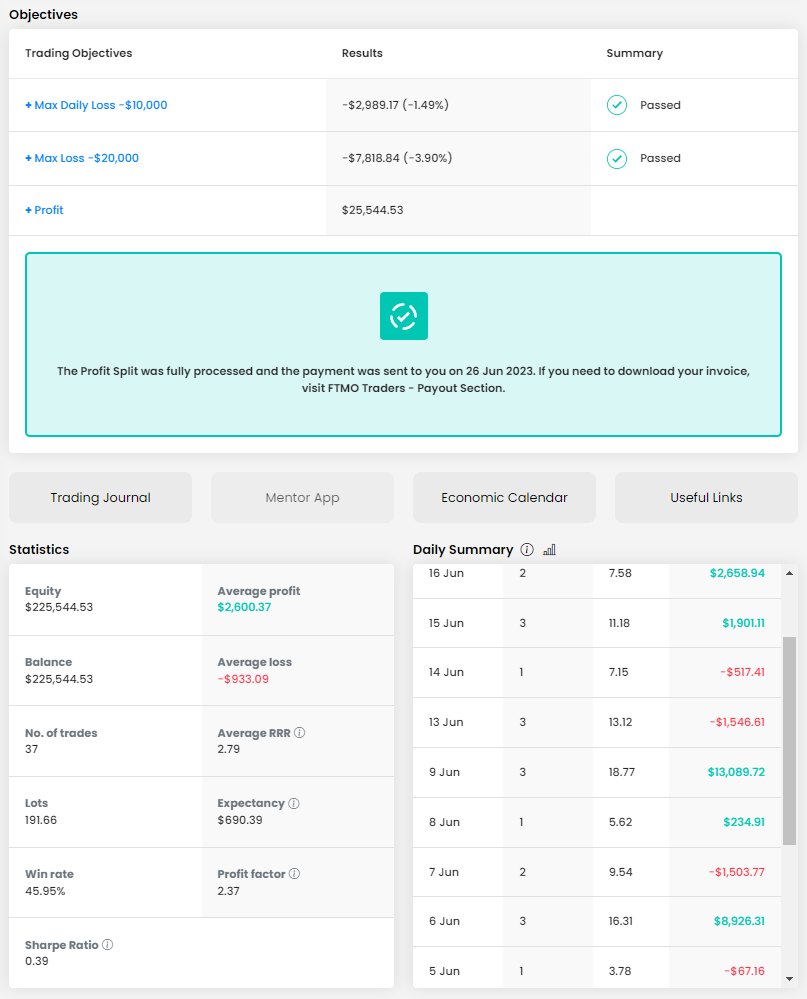The width and height of the screenshot is (807, 999).
Task: Click the Objectives section heading
Action: 43,15
